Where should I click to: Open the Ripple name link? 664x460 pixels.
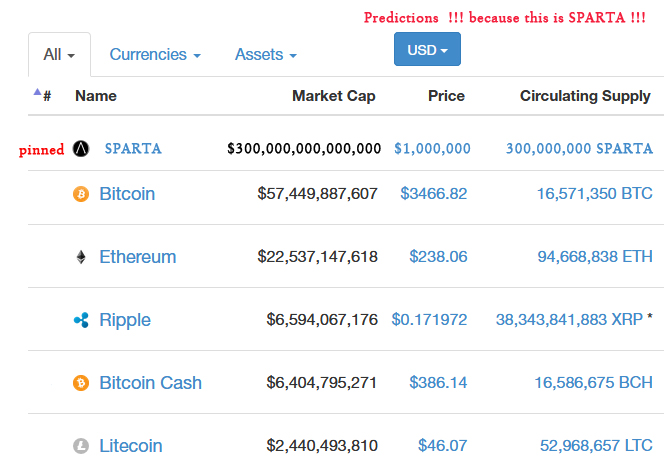pos(125,320)
